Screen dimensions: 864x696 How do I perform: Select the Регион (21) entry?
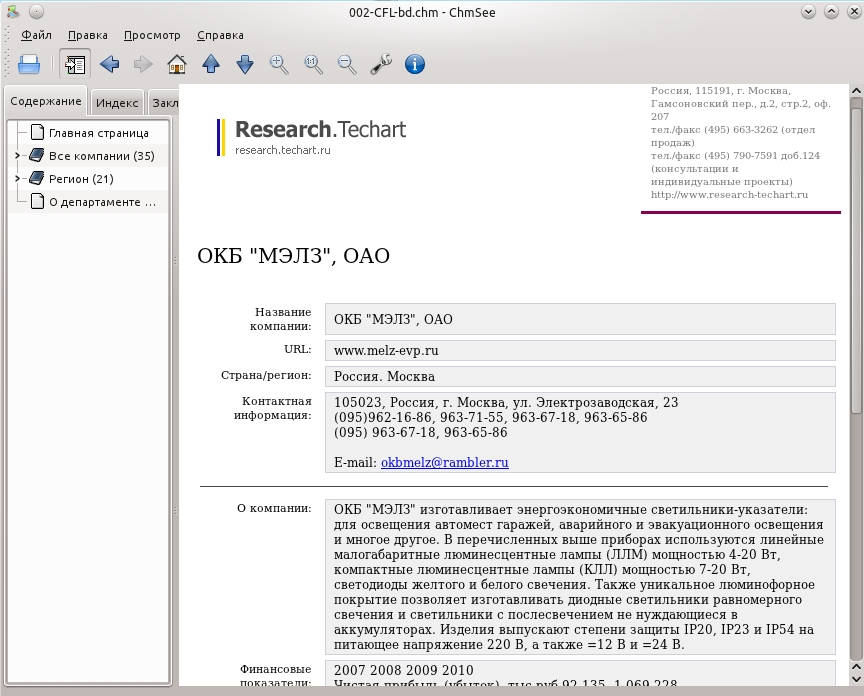81,179
